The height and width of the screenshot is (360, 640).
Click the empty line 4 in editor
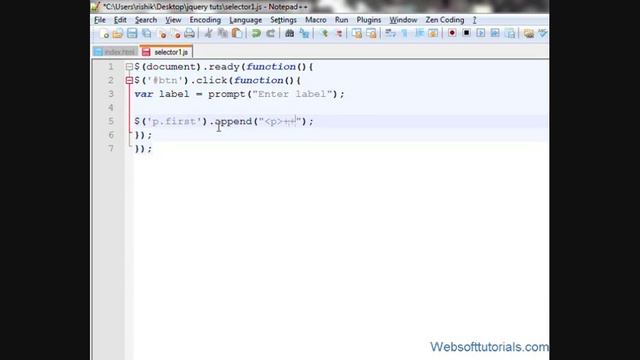(x=341, y=108)
